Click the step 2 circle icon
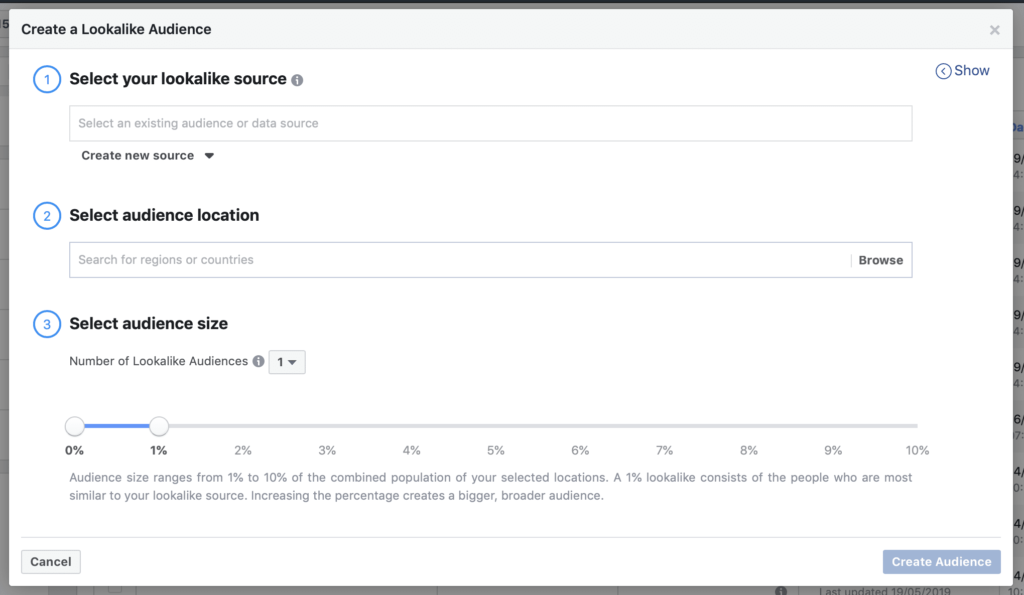Screen dimensions: 1024x595 pyautogui.click(x=47, y=215)
